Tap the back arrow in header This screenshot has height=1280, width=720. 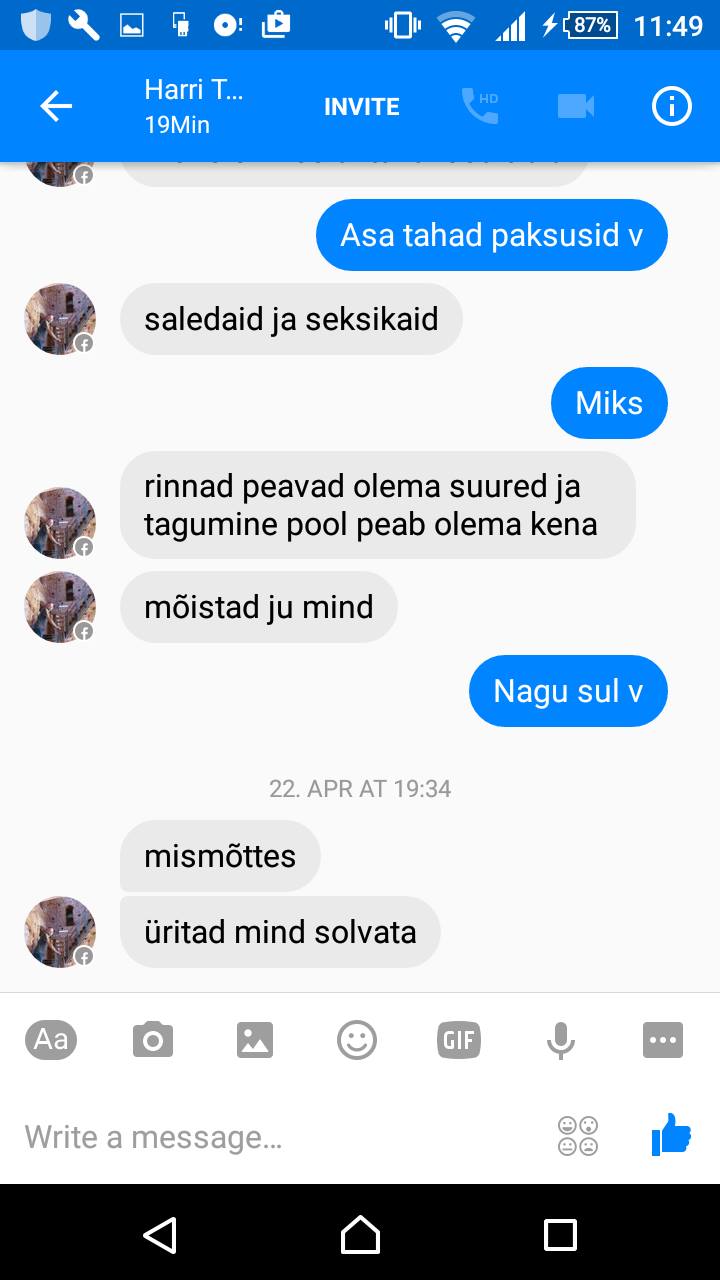click(56, 106)
